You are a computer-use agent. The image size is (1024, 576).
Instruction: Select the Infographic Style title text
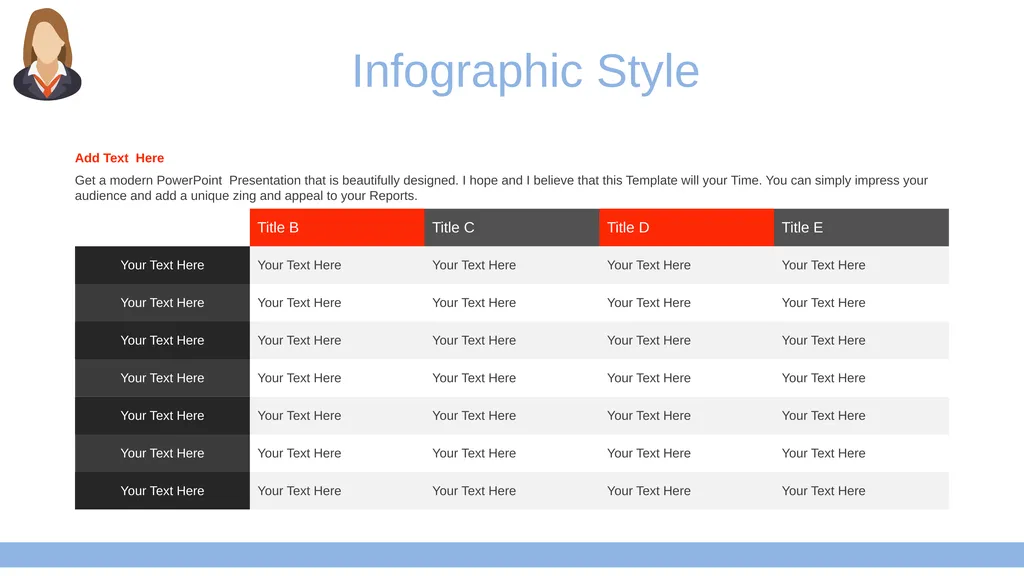click(x=526, y=71)
